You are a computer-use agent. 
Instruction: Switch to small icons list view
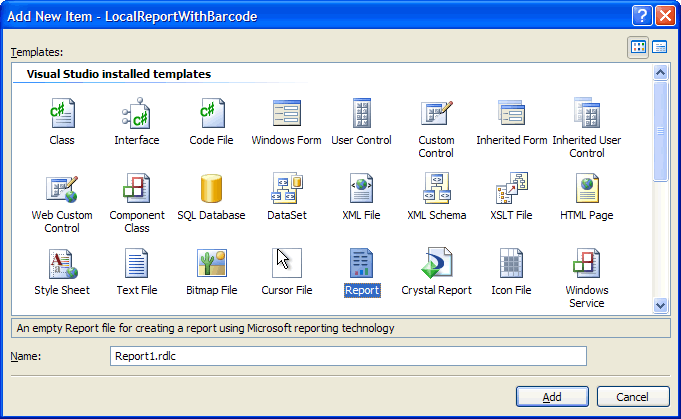coord(660,47)
